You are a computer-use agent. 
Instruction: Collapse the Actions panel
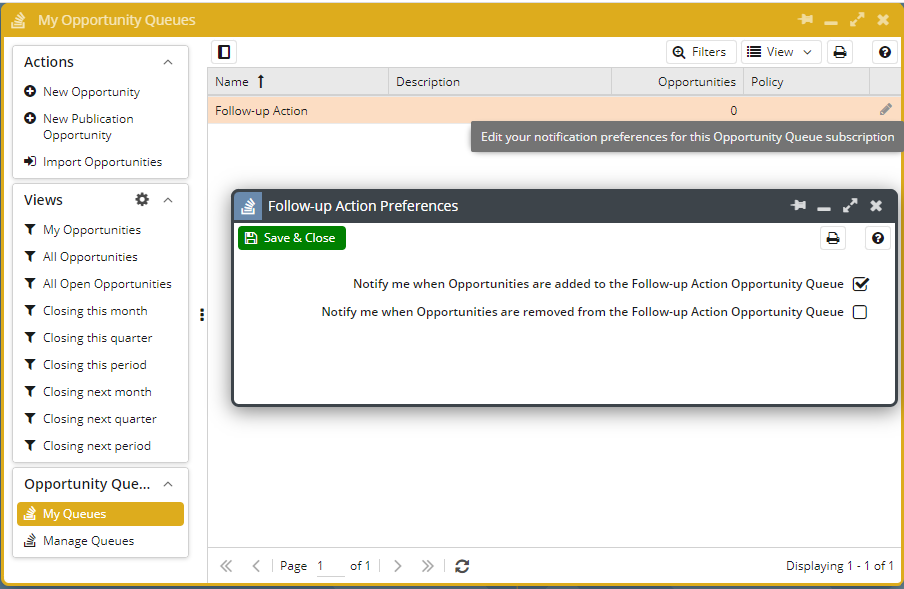click(167, 61)
